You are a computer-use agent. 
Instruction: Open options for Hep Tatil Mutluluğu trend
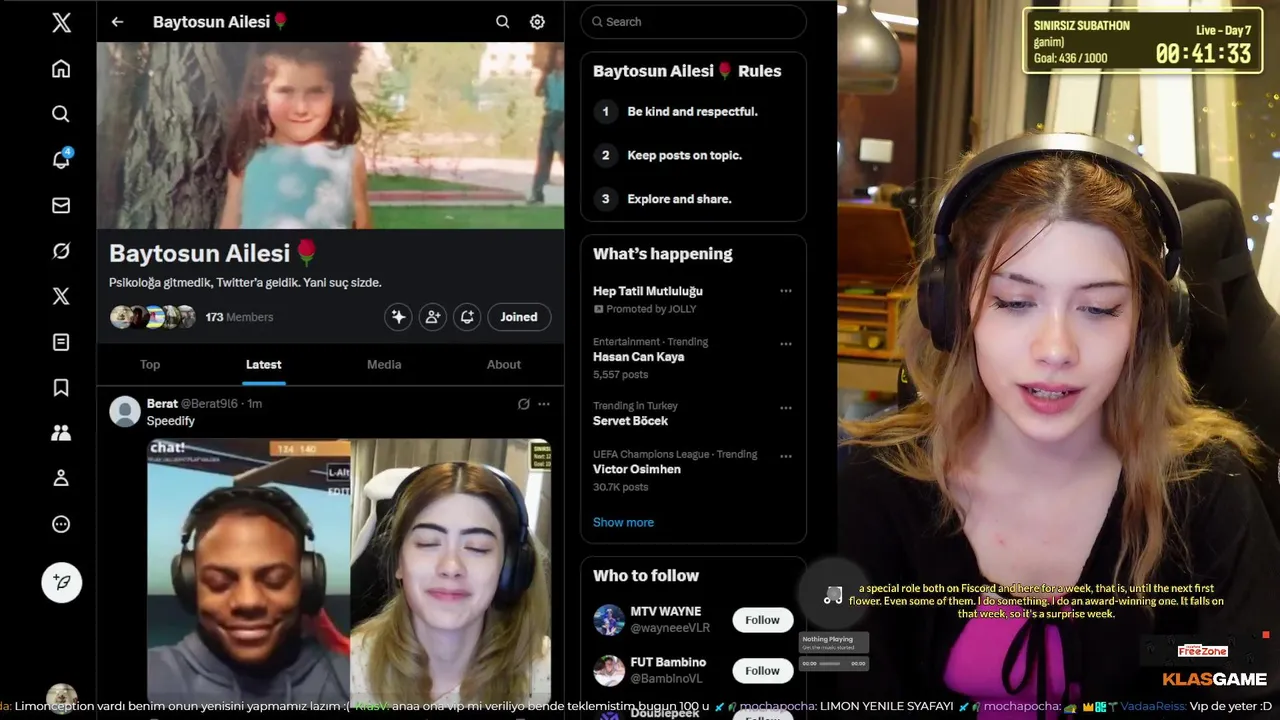click(x=786, y=291)
